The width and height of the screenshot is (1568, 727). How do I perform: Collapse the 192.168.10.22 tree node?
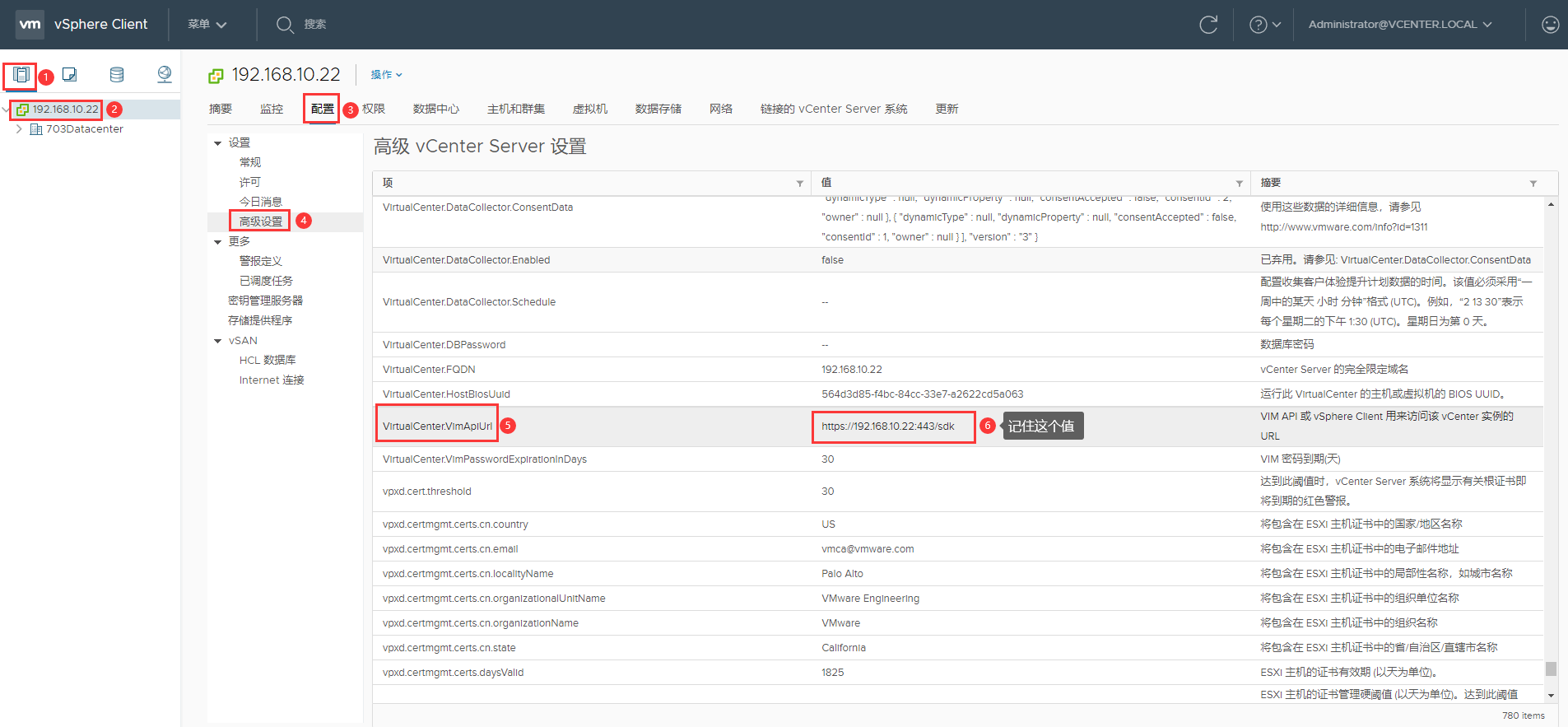coord(7,109)
